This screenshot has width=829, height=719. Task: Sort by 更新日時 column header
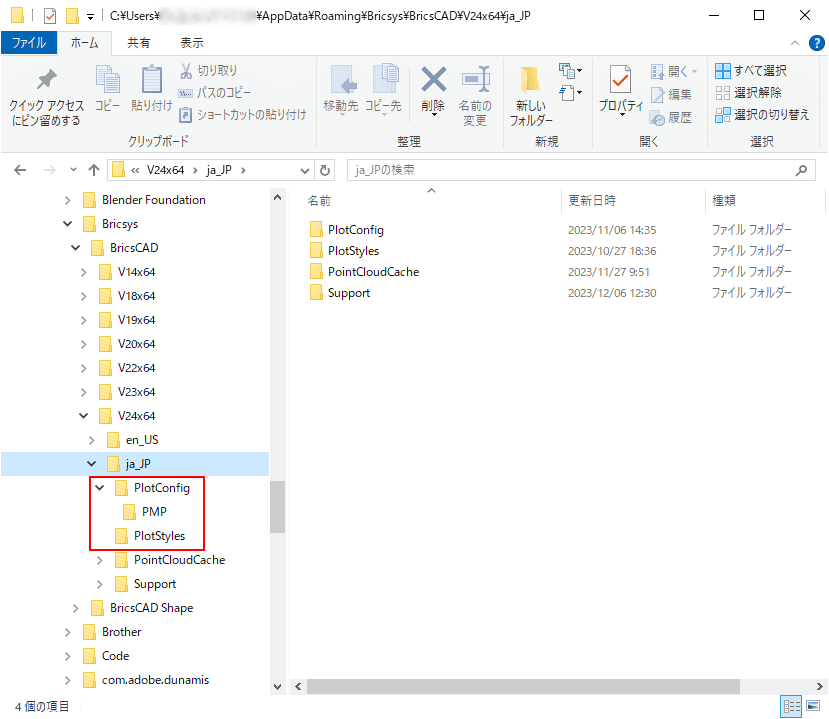point(592,201)
